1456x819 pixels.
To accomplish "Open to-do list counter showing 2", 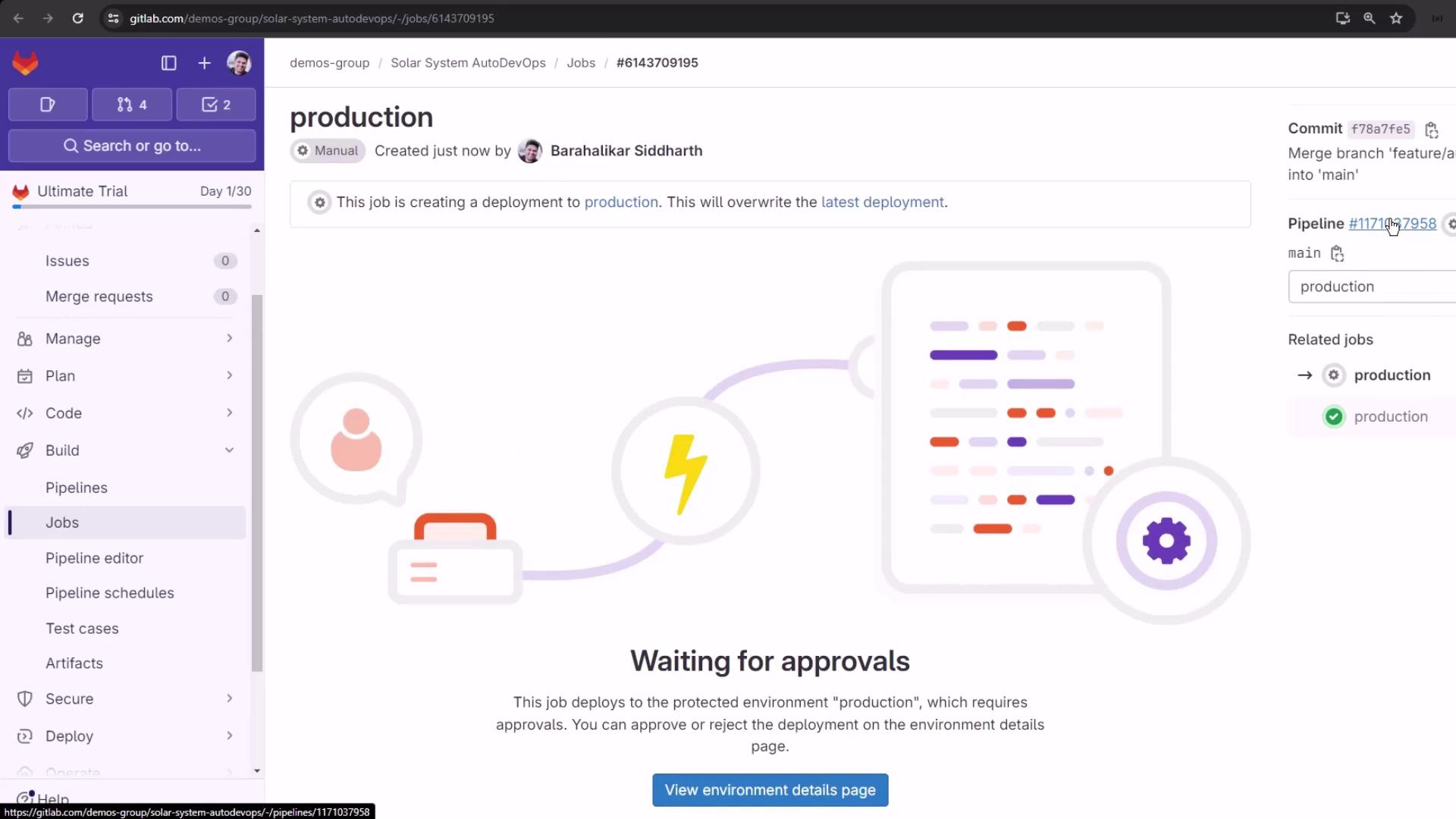I will tap(216, 105).
